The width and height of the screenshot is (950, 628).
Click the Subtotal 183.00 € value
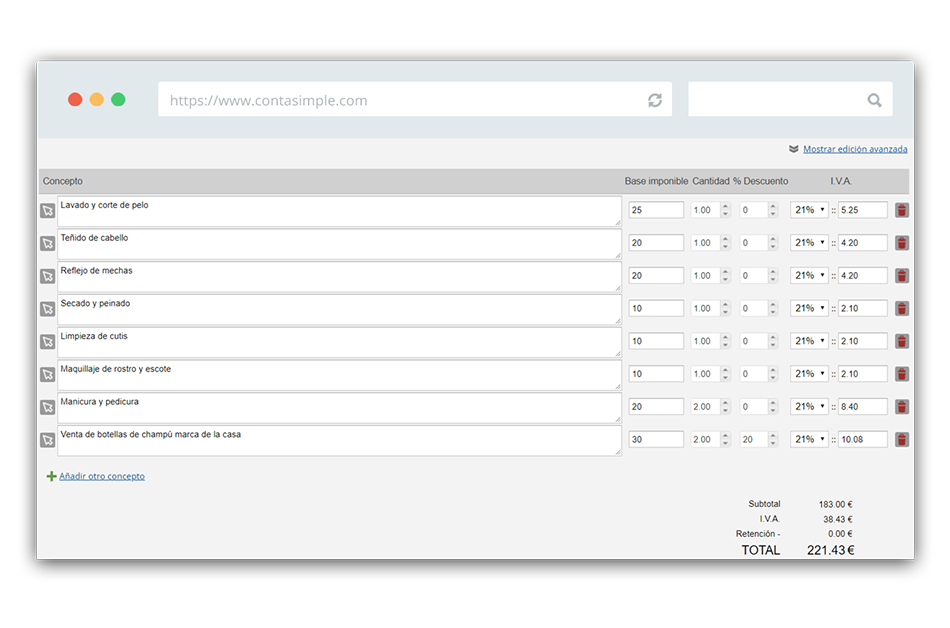pos(835,504)
